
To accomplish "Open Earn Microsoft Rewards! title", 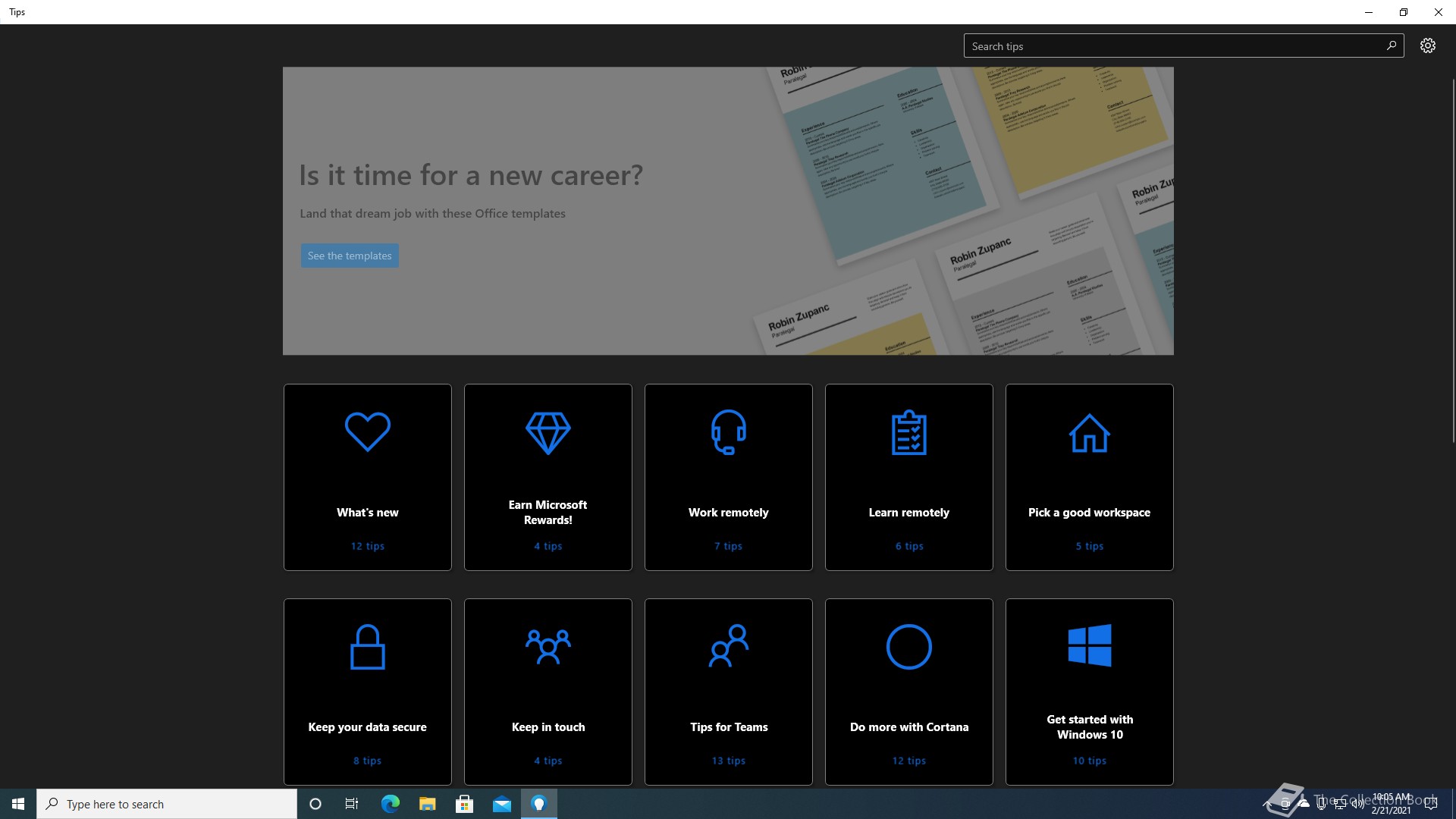I will pyautogui.click(x=548, y=513).
